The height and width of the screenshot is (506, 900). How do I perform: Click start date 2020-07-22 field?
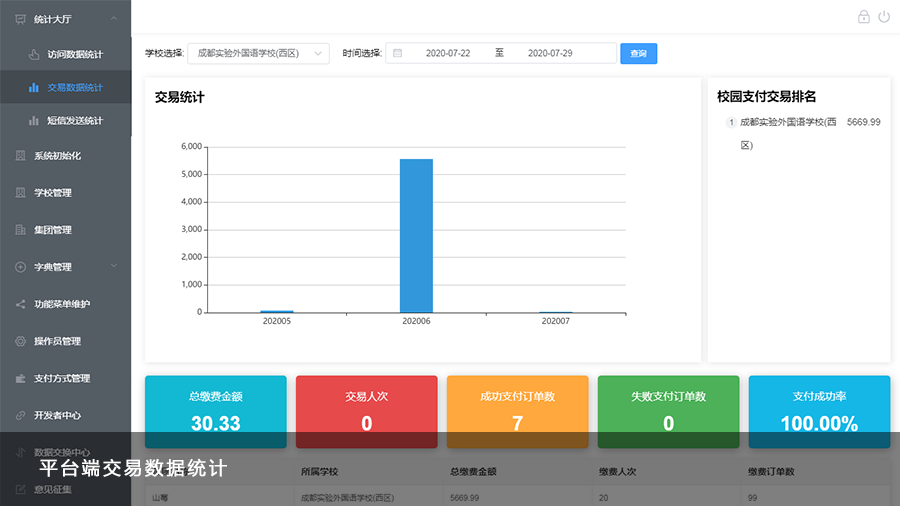[448, 53]
